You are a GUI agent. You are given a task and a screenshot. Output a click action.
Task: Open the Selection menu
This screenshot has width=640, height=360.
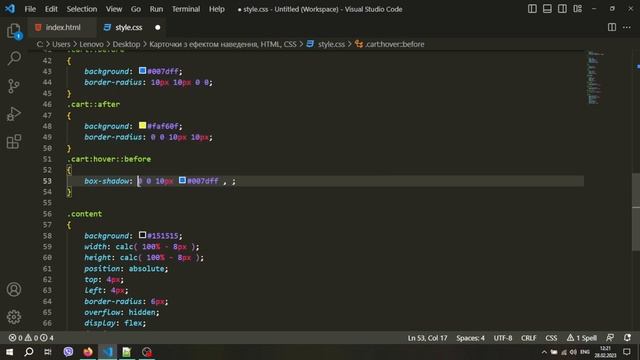(x=82, y=9)
